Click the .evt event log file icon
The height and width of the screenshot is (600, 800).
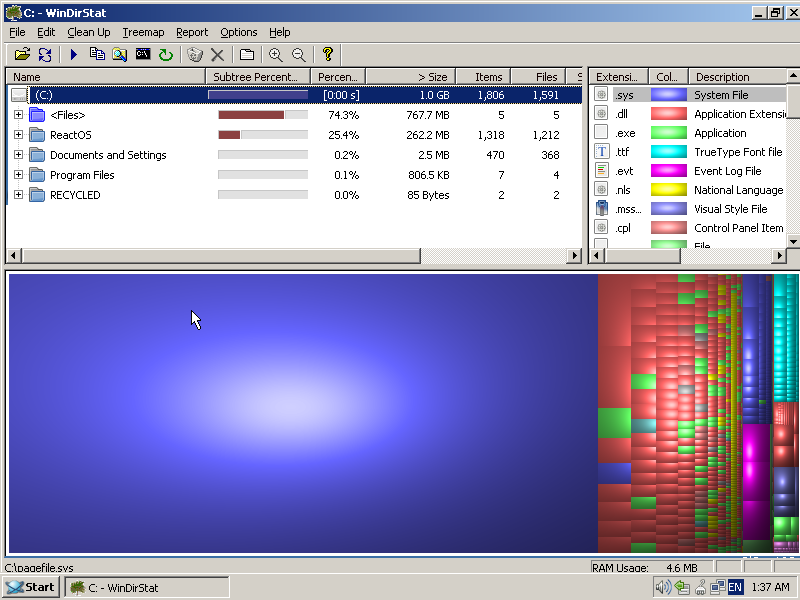coord(602,170)
